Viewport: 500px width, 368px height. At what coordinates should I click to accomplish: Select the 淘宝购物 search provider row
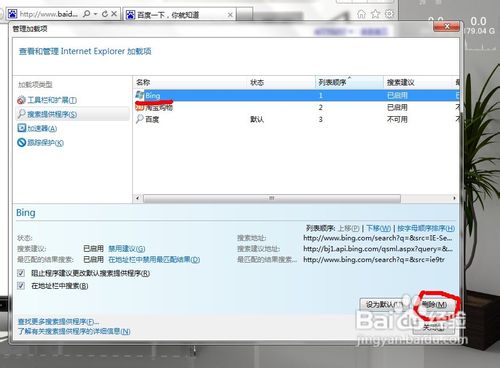pyautogui.click(x=296, y=107)
